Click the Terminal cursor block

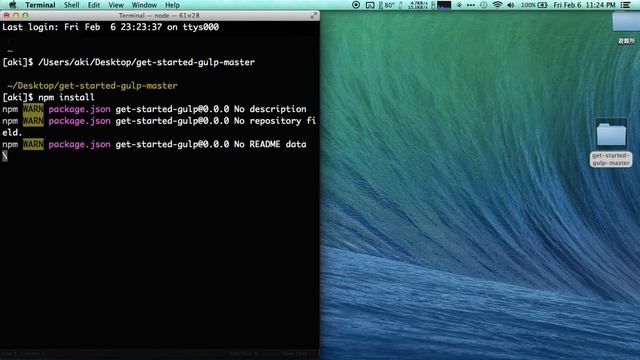pos(5,156)
